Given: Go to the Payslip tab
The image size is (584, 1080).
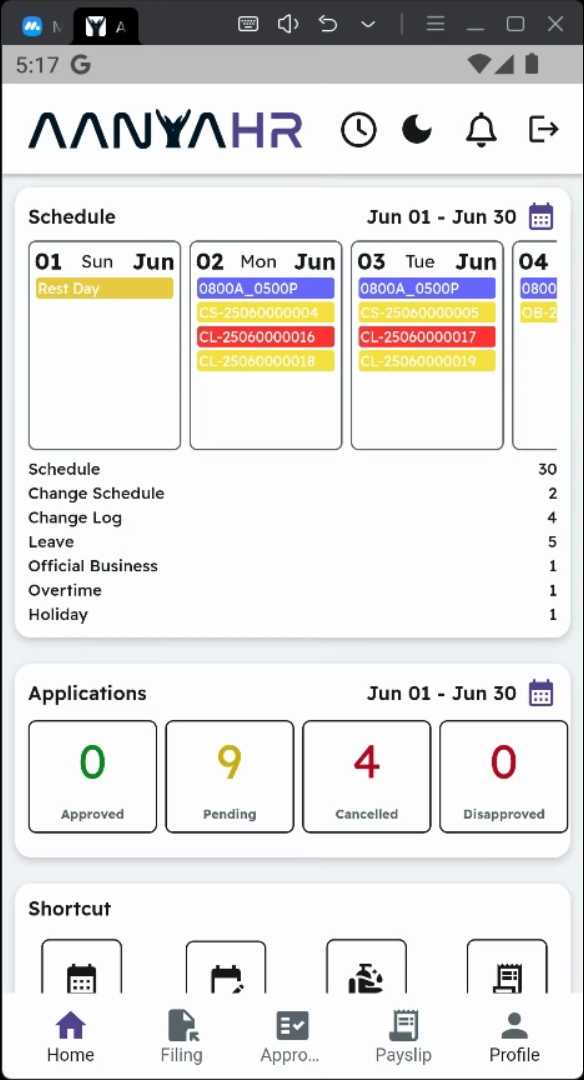Looking at the screenshot, I should [x=404, y=1037].
